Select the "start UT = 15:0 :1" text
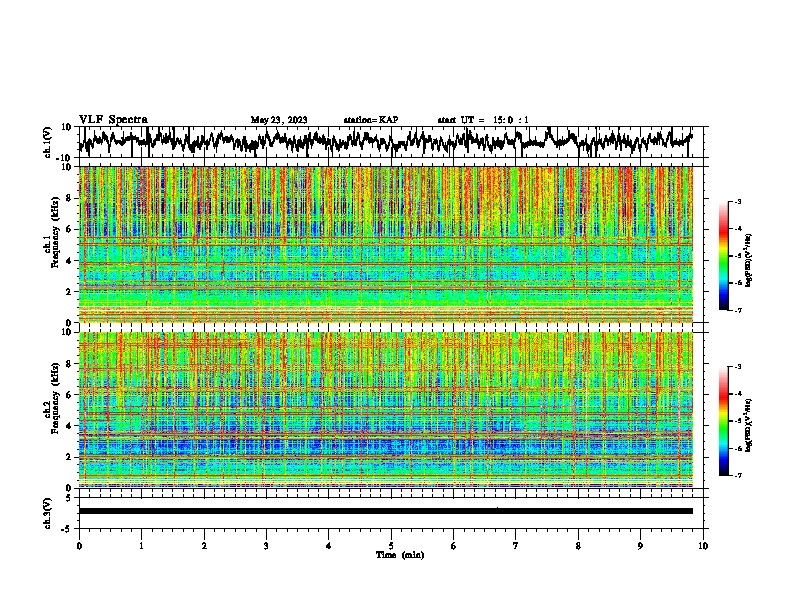Screen dimensions: 792x612 point(483,120)
